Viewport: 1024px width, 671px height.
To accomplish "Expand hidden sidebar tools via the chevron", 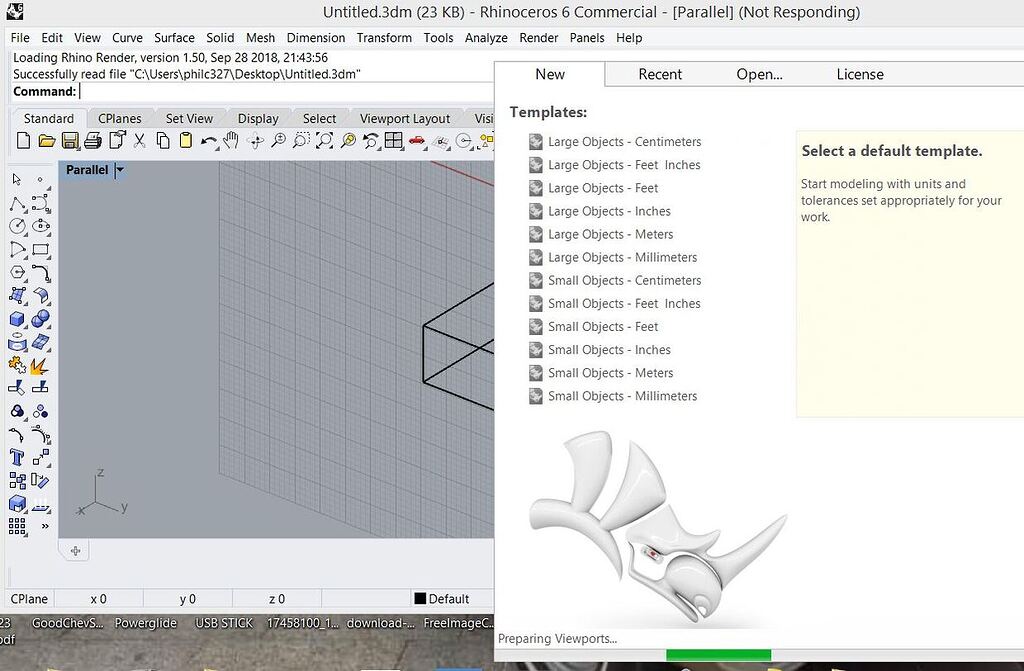I will pyautogui.click(x=44, y=528).
